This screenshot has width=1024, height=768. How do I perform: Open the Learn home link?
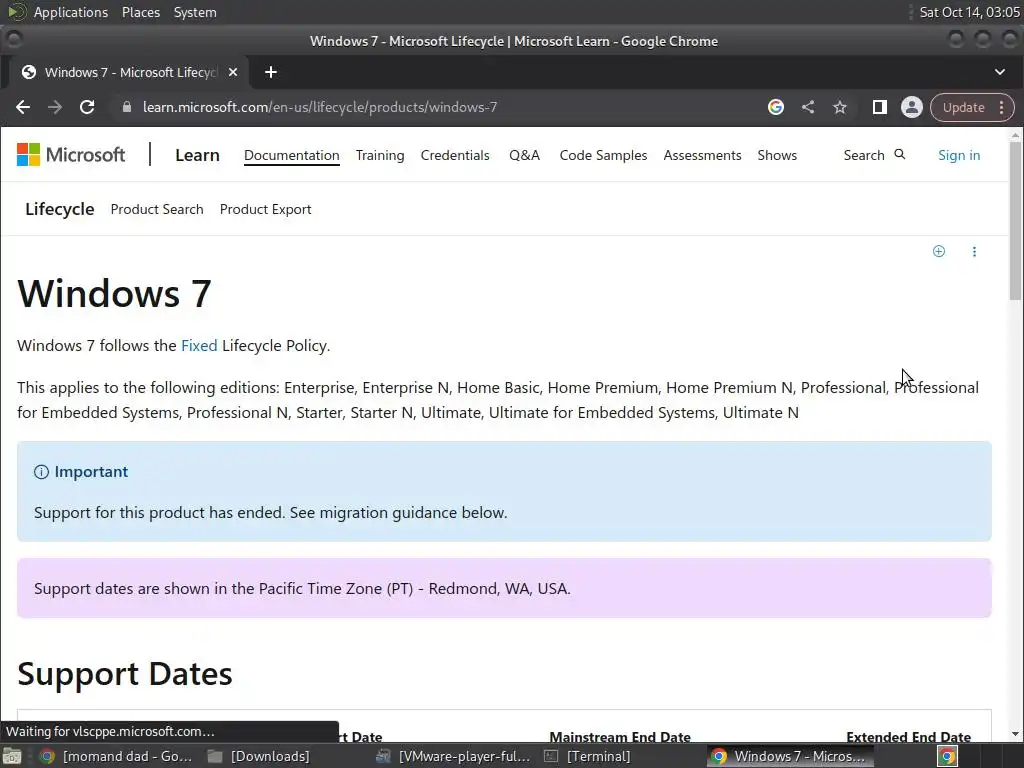click(197, 155)
